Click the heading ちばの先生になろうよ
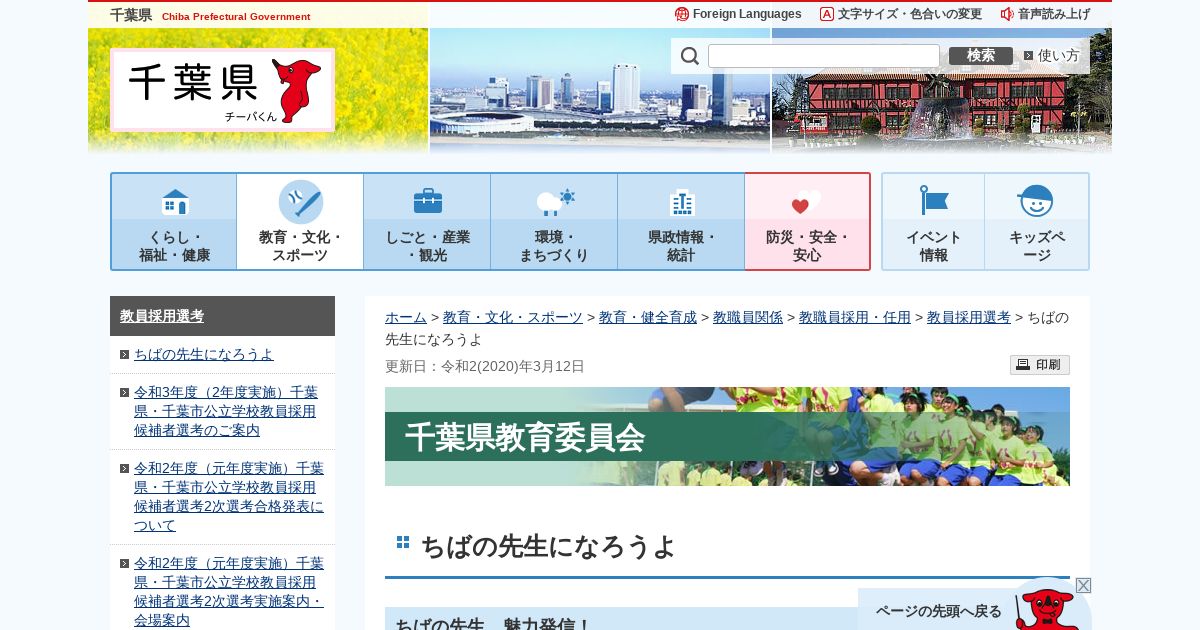The height and width of the screenshot is (630, 1200). pyautogui.click(x=548, y=546)
